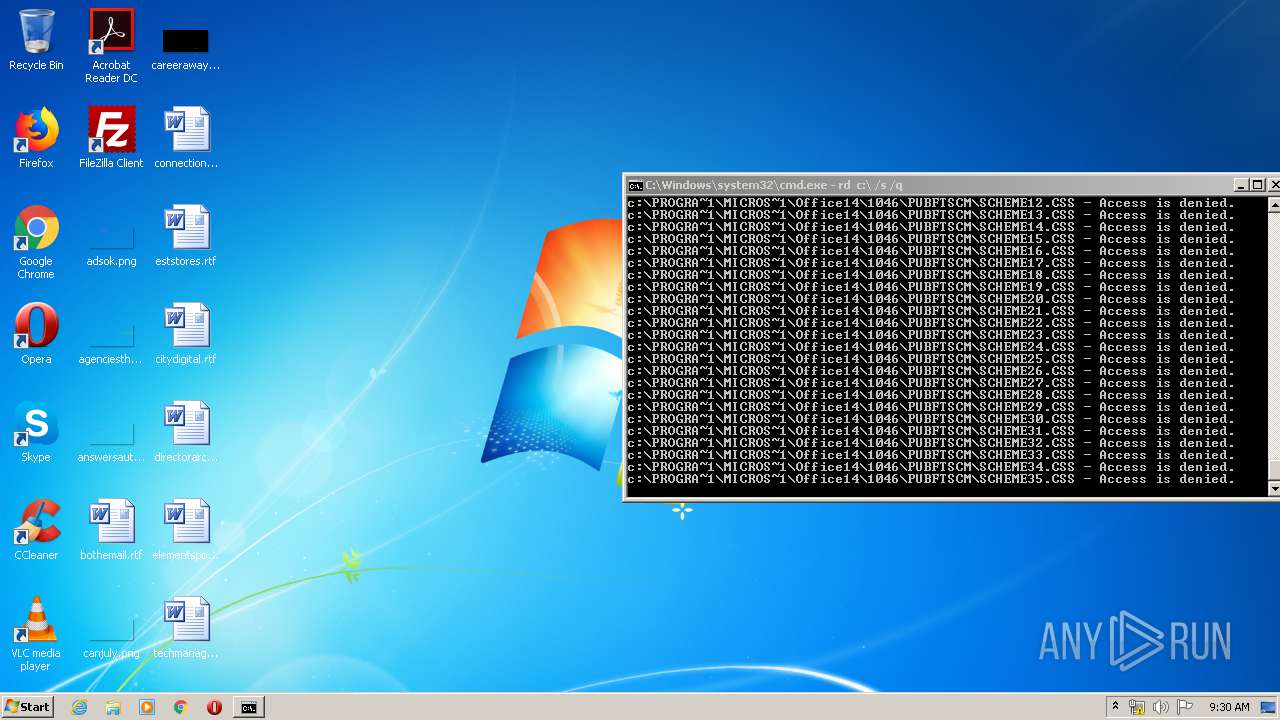Screen dimensions: 1280x720
Task: Open Chrome from the taskbar
Action: point(181,707)
